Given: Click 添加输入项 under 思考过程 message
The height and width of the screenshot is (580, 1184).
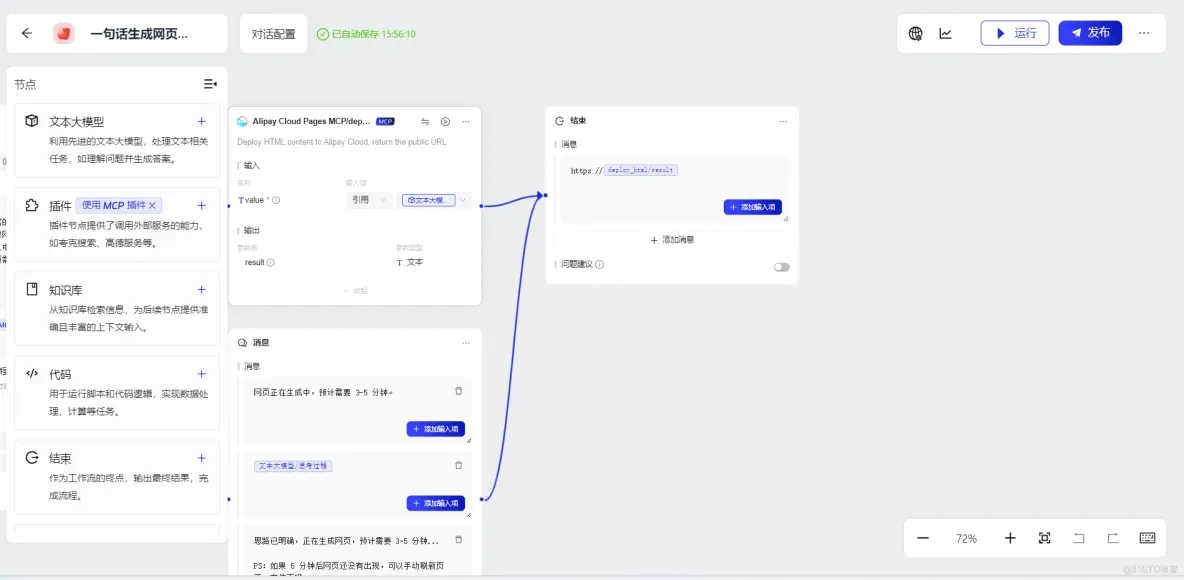Looking at the screenshot, I should pyautogui.click(x=436, y=503).
